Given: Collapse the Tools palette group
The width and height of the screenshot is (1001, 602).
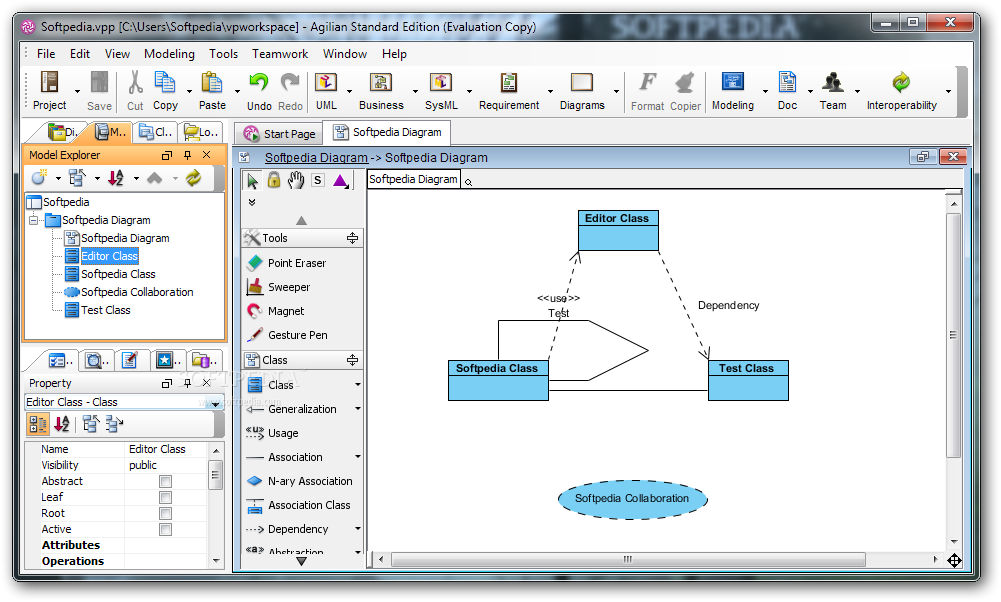Looking at the screenshot, I should 352,238.
